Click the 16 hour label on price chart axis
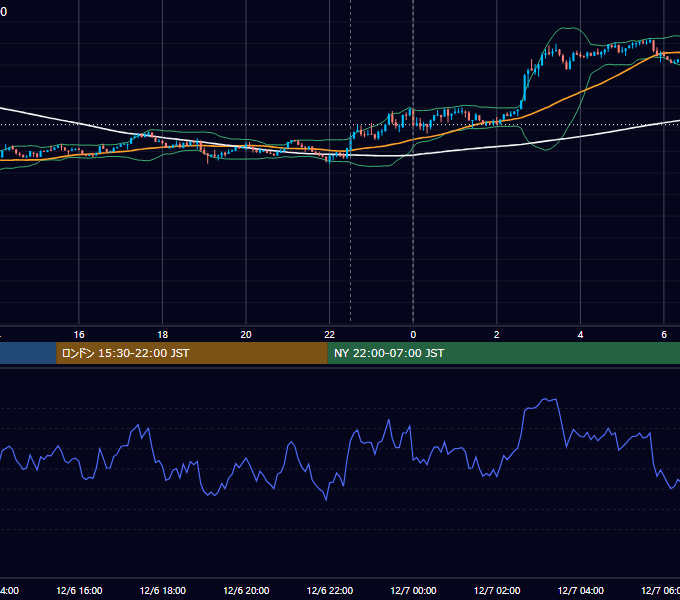The image size is (680, 600). click(x=79, y=335)
